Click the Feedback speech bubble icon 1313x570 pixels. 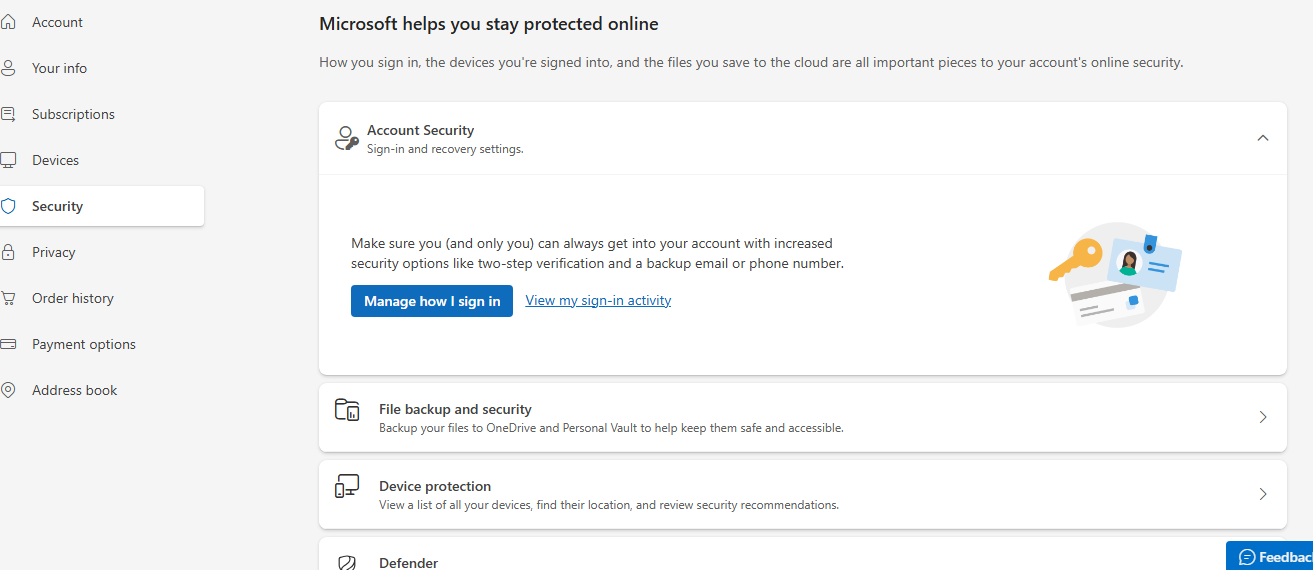coord(1246,557)
